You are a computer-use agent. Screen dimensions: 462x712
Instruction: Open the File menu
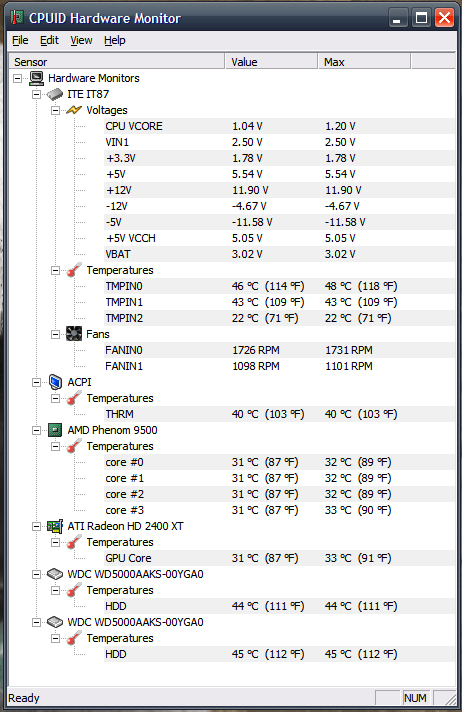pyautogui.click(x=20, y=40)
